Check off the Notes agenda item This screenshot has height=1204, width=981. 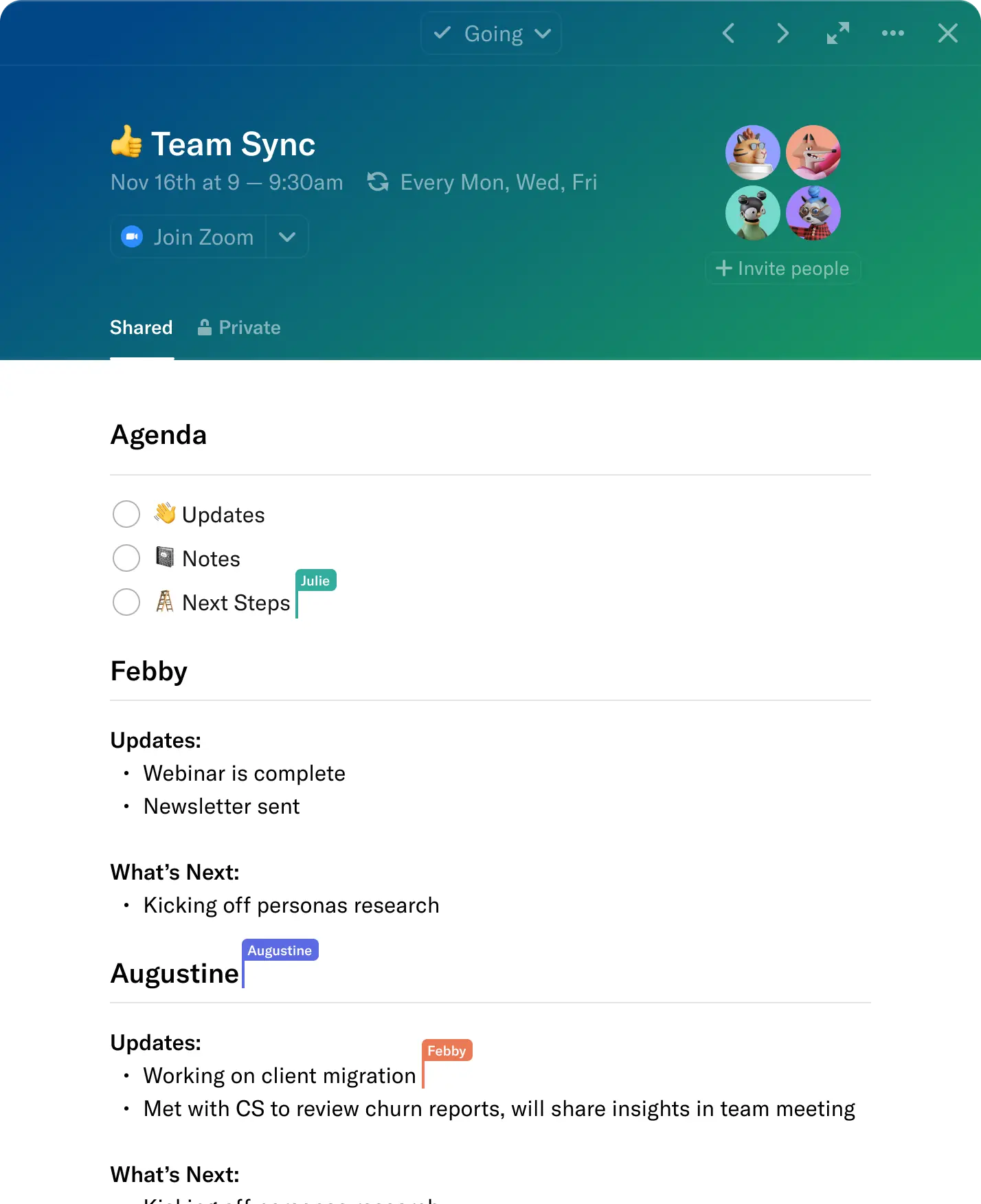click(x=126, y=558)
